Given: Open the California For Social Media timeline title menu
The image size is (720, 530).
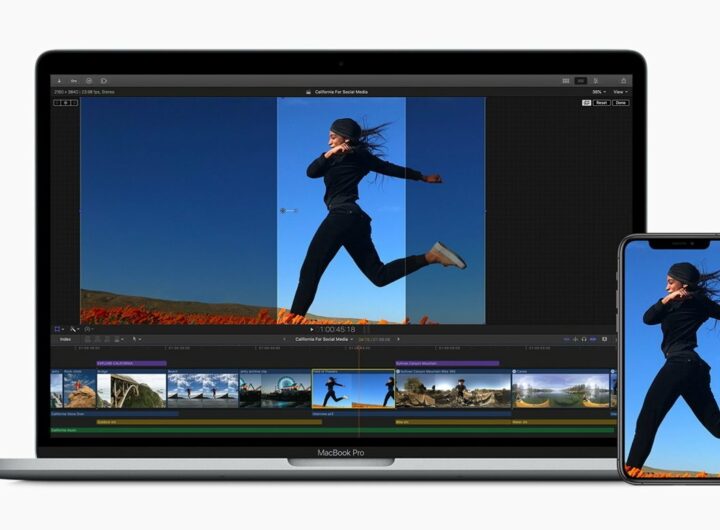Looking at the screenshot, I should (322, 339).
